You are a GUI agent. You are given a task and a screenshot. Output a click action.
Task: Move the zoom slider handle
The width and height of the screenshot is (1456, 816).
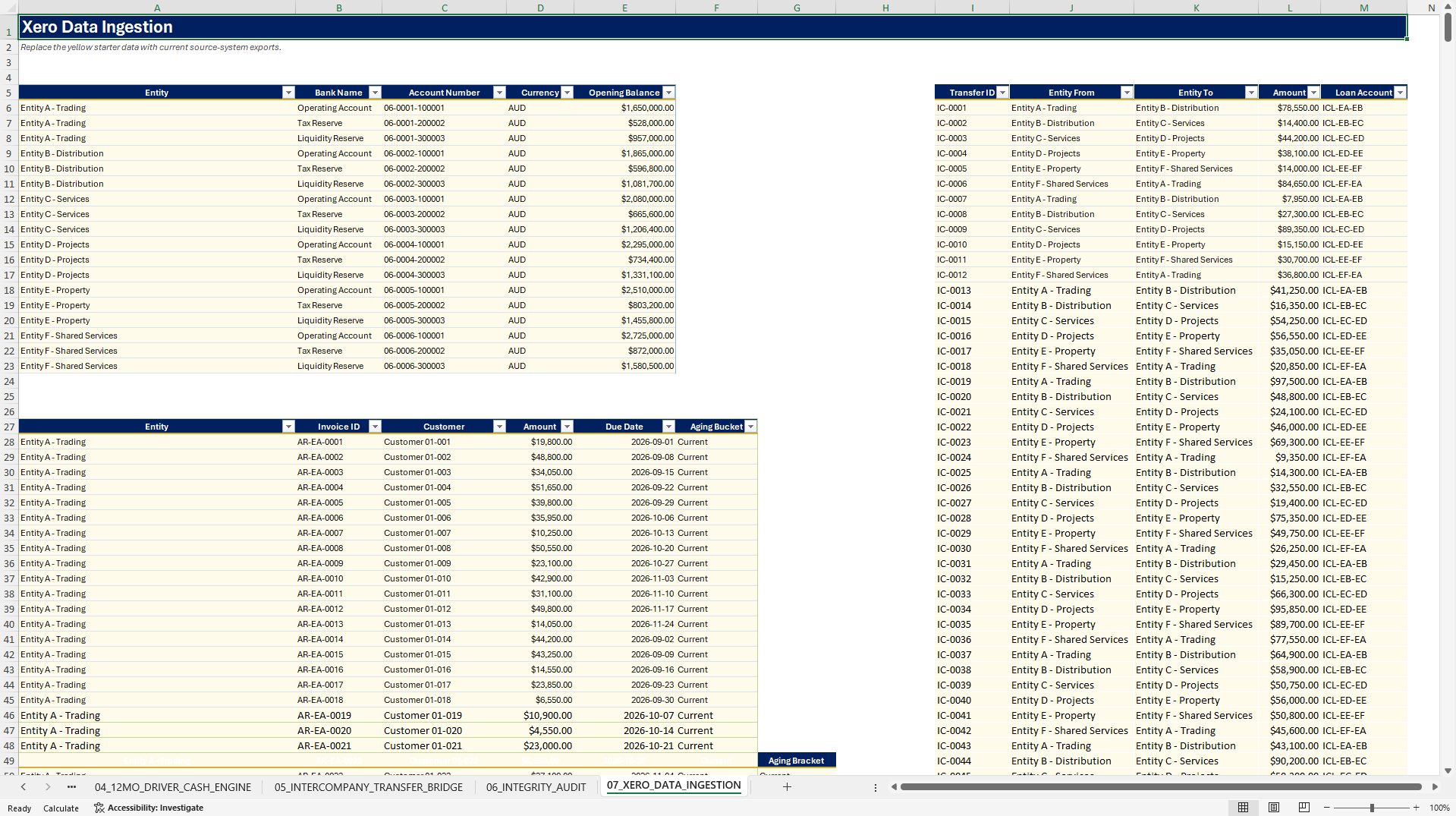(1372, 808)
